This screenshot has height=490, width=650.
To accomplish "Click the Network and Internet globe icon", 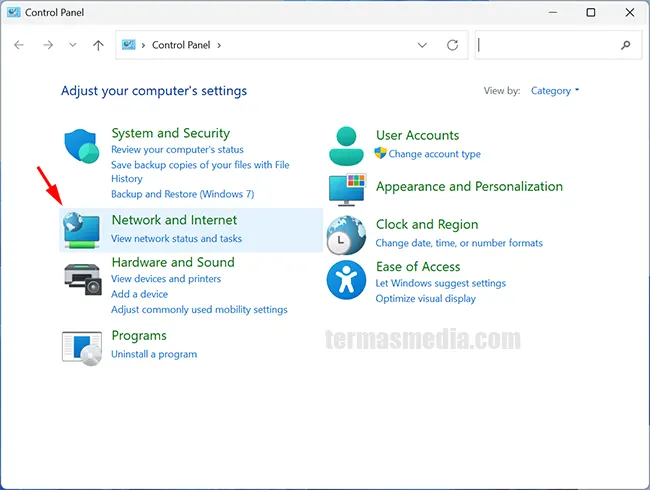I will pos(81,230).
